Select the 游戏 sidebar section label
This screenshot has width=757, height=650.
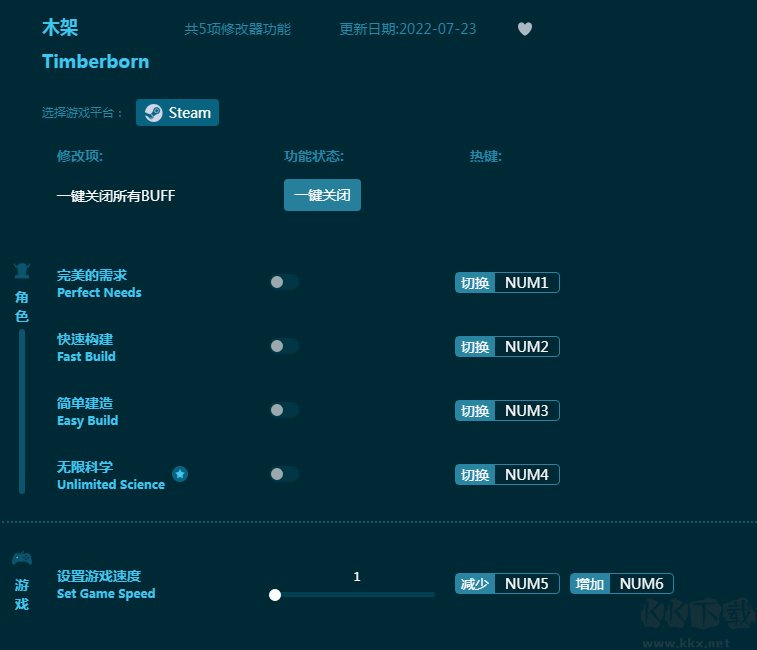pyautogui.click(x=22, y=594)
